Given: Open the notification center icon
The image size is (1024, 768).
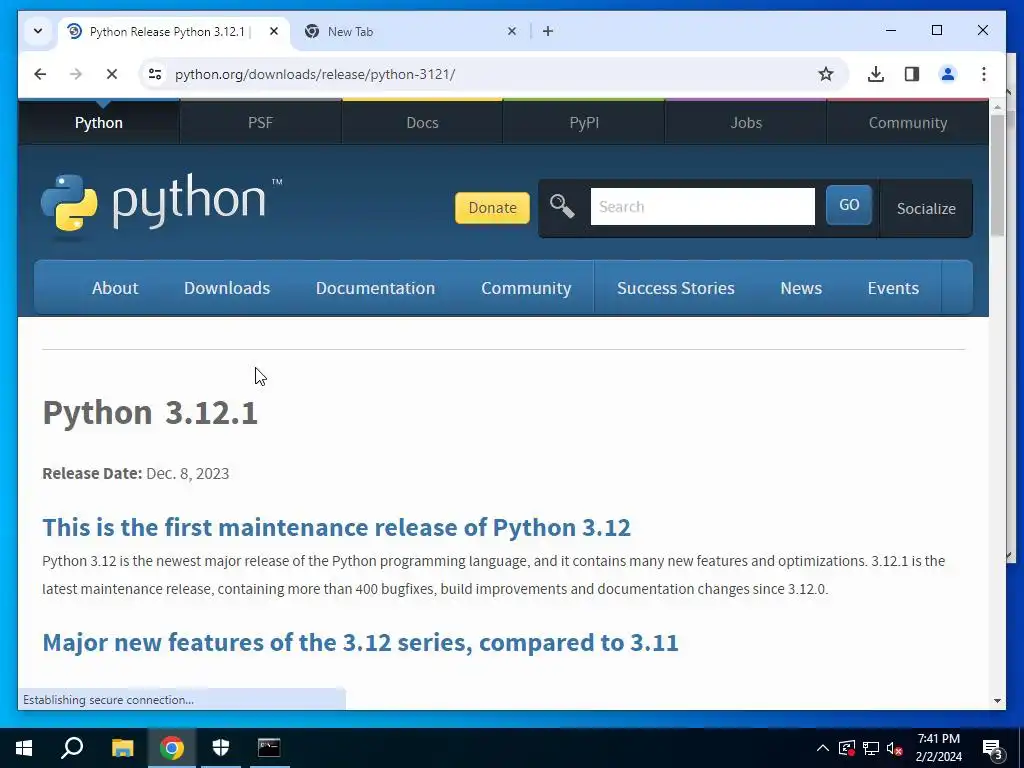Looking at the screenshot, I should point(993,749).
